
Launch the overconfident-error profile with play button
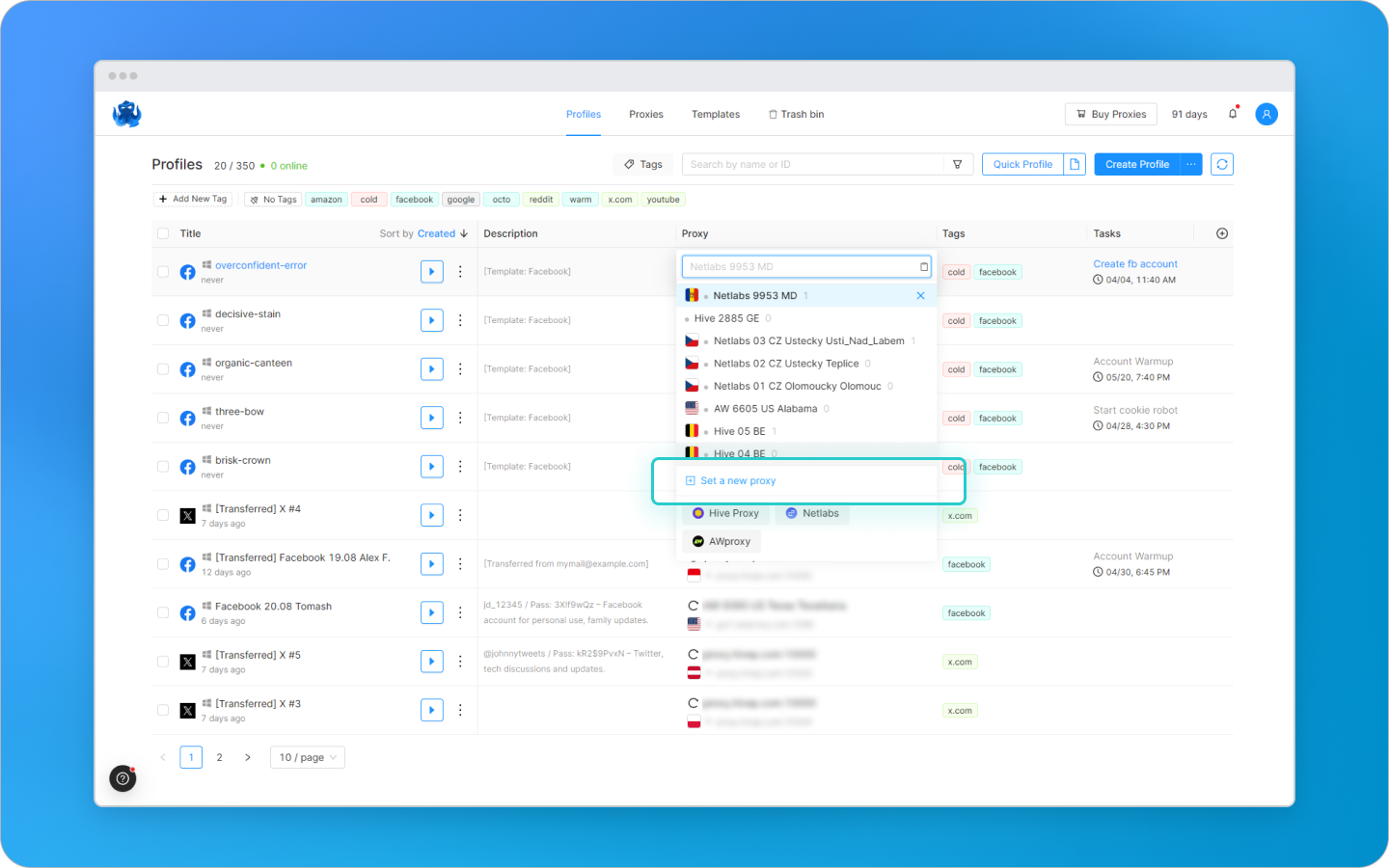pyautogui.click(x=431, y=272)
